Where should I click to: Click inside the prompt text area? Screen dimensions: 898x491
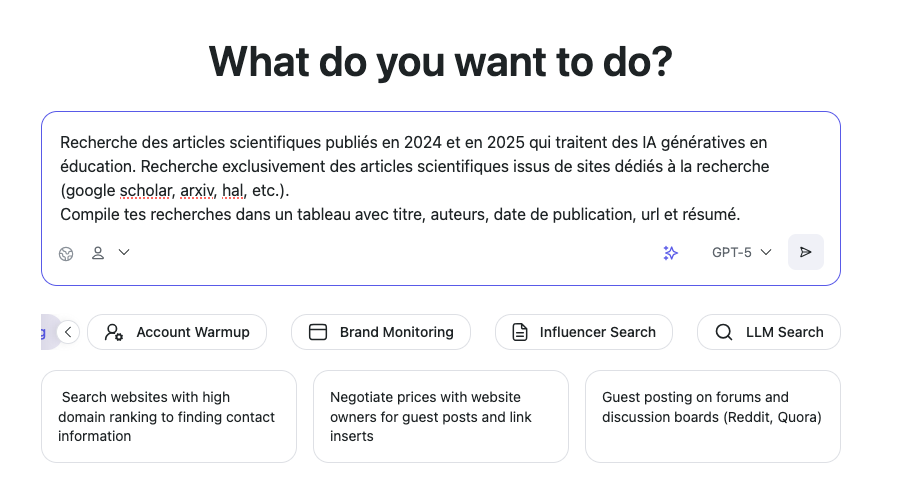coord(440,178)
